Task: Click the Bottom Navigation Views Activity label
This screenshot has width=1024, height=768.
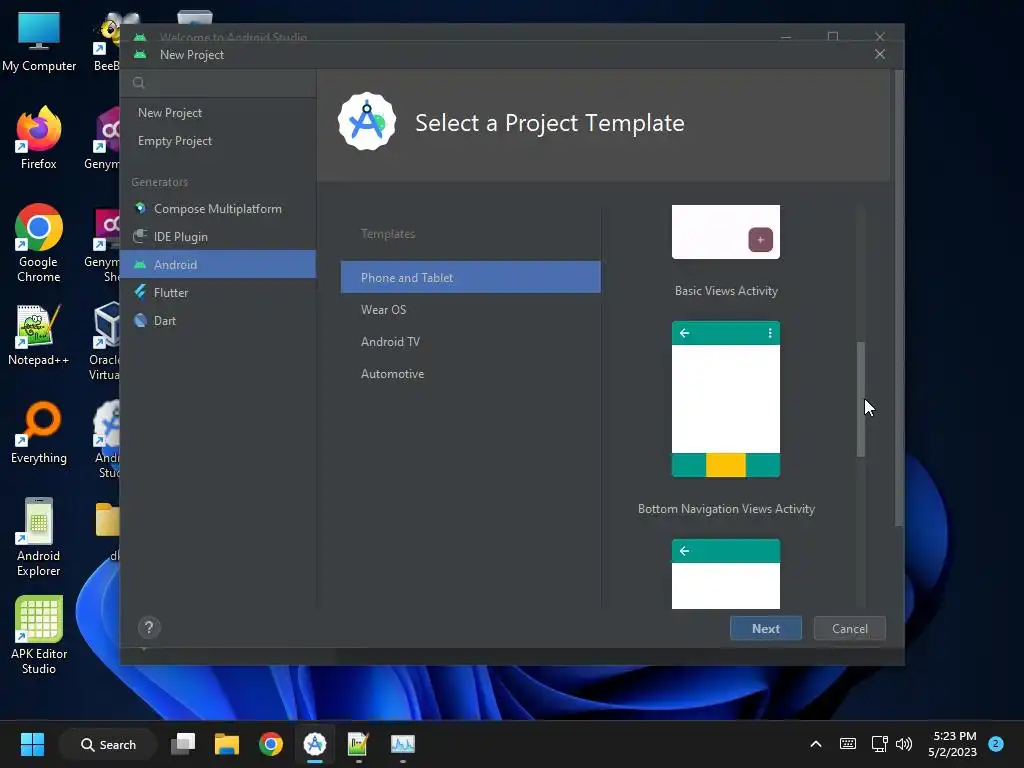Action: 726,509
